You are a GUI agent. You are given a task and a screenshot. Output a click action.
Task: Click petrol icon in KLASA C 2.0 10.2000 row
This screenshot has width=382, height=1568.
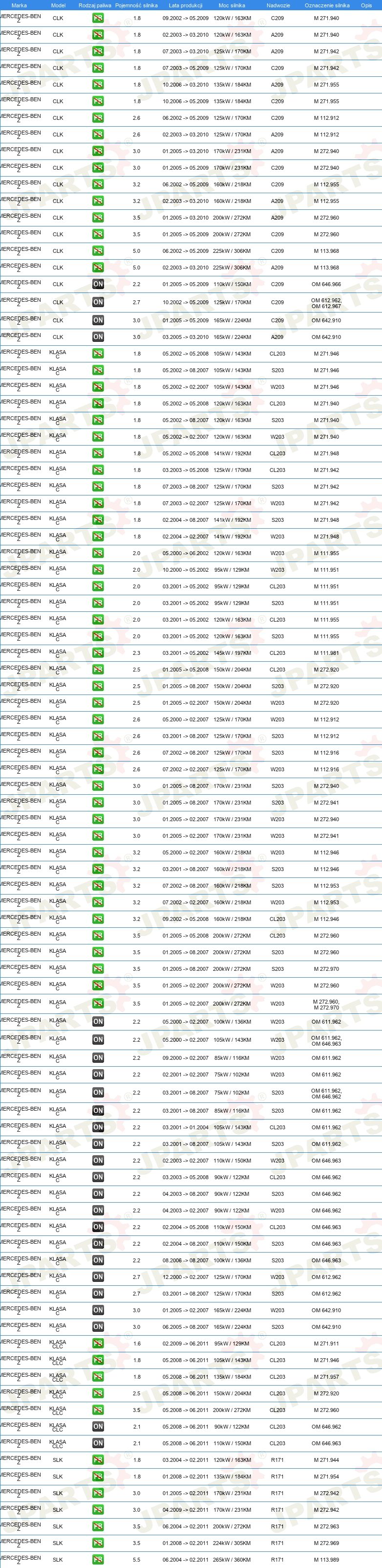[98, 570]
